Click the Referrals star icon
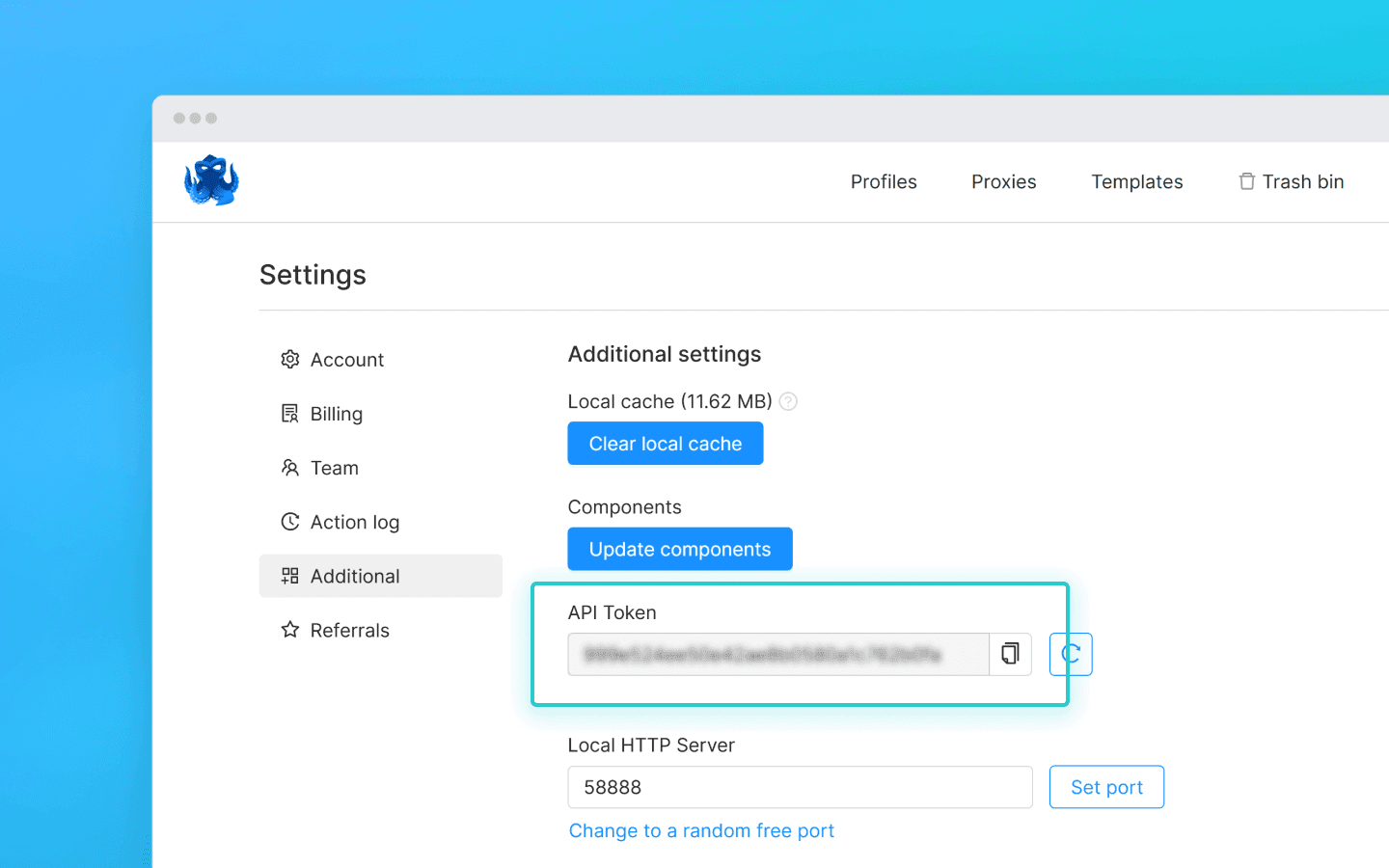Screen dimensions: 1389x868 (x=289, y=629)
